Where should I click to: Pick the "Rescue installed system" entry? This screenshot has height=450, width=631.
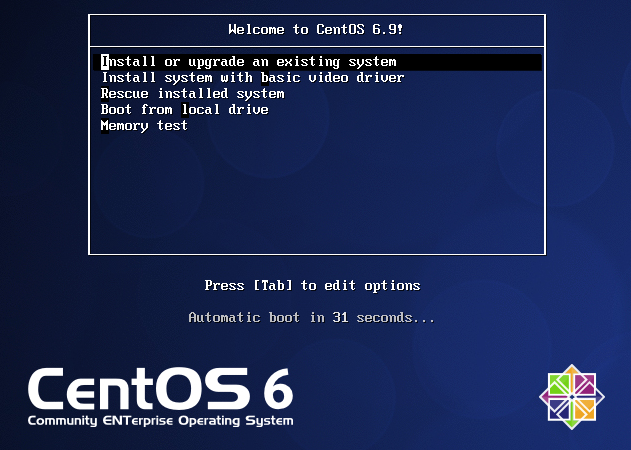point(192,94)
